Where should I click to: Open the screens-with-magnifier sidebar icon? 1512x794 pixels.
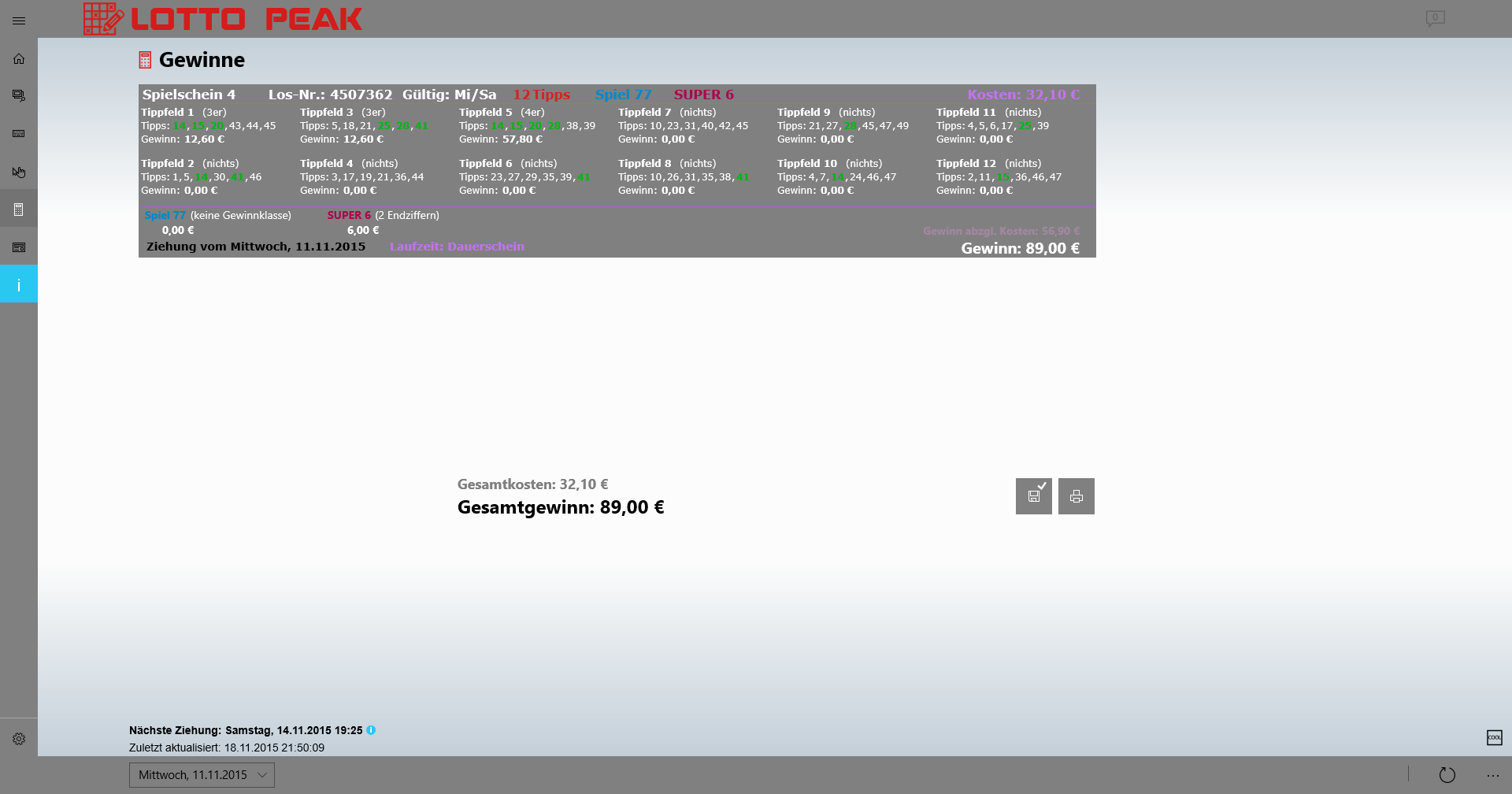point(19,96)
